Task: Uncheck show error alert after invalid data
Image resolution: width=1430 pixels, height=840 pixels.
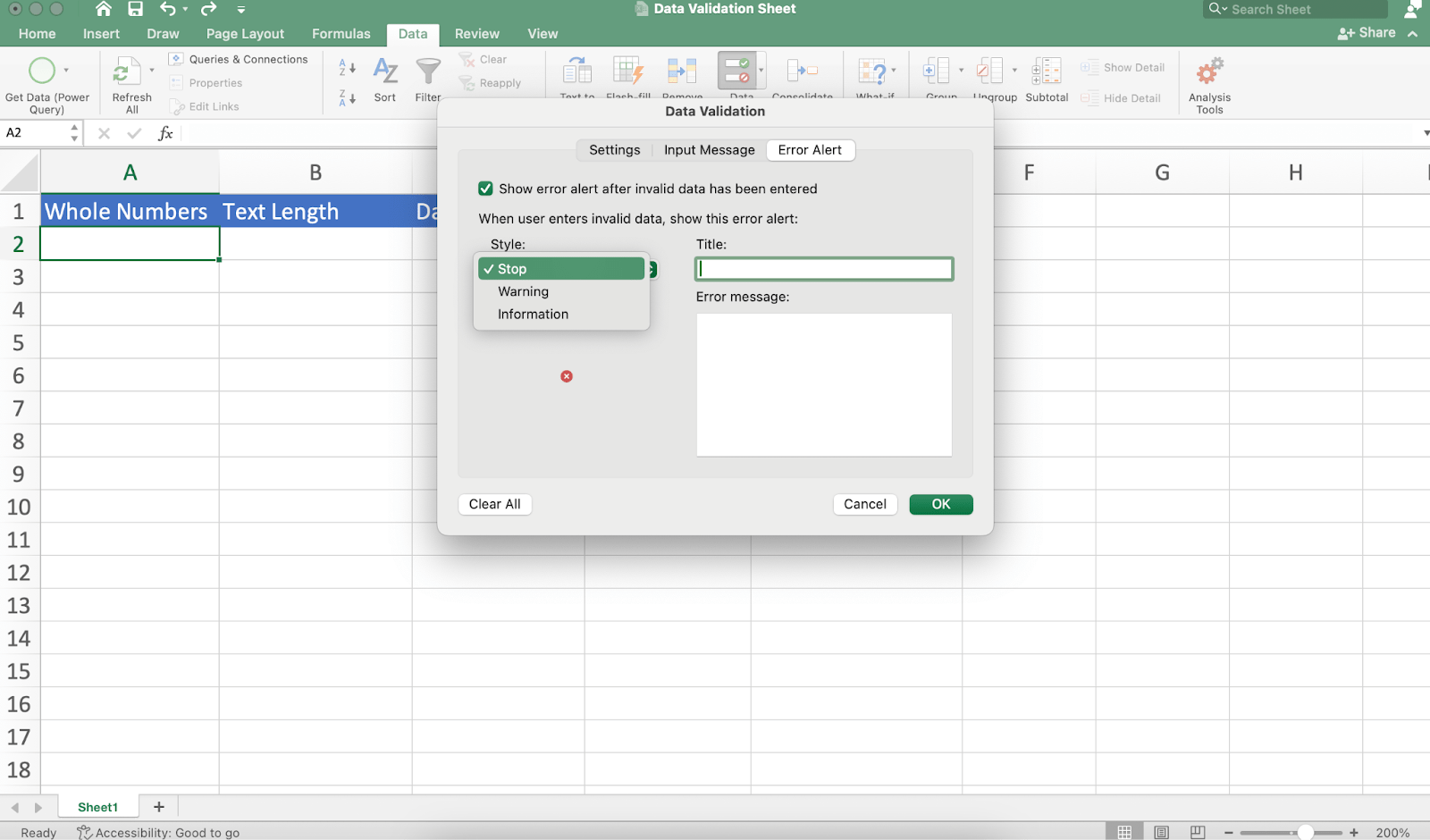Action: click(x=486, y=189)
